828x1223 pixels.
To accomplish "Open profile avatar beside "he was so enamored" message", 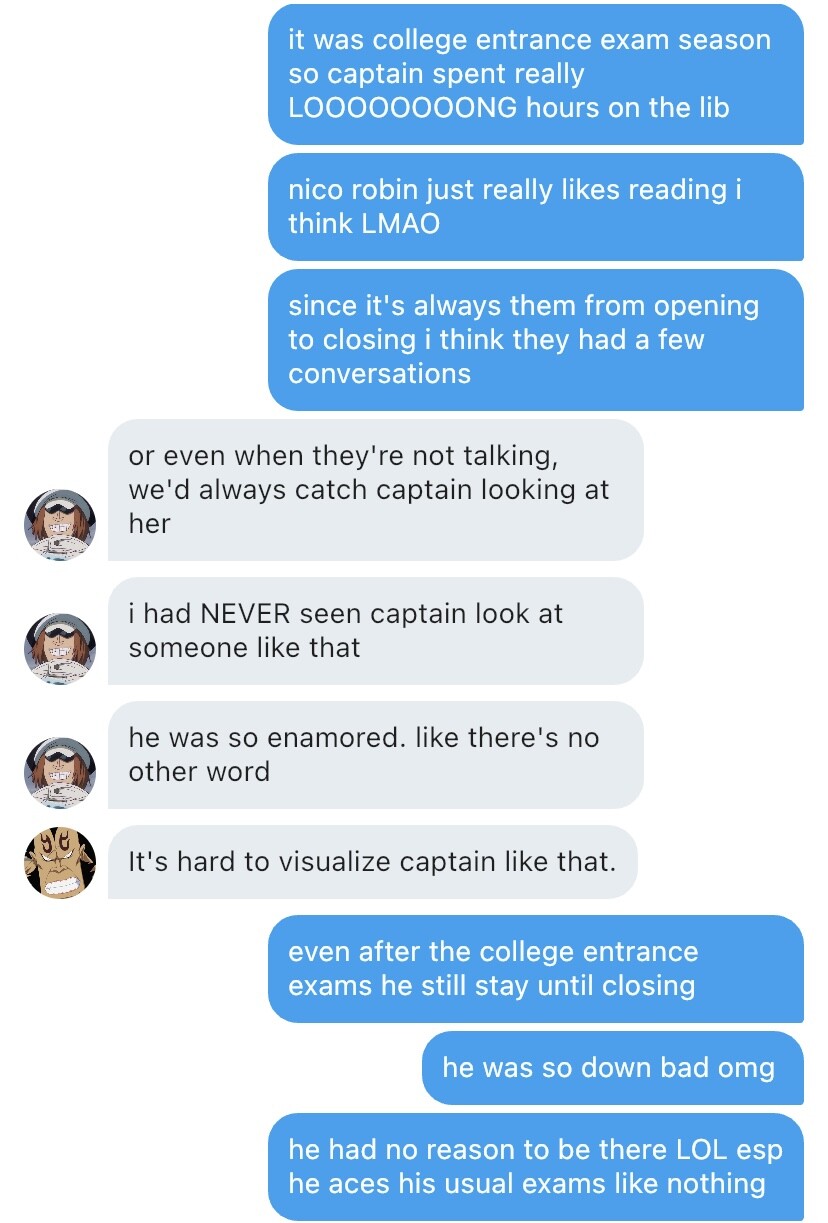I will click(x=60, y=773).
